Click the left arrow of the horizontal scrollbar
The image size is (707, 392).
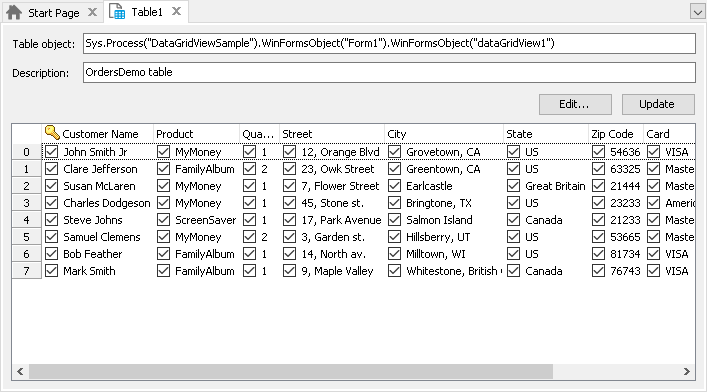20,371
